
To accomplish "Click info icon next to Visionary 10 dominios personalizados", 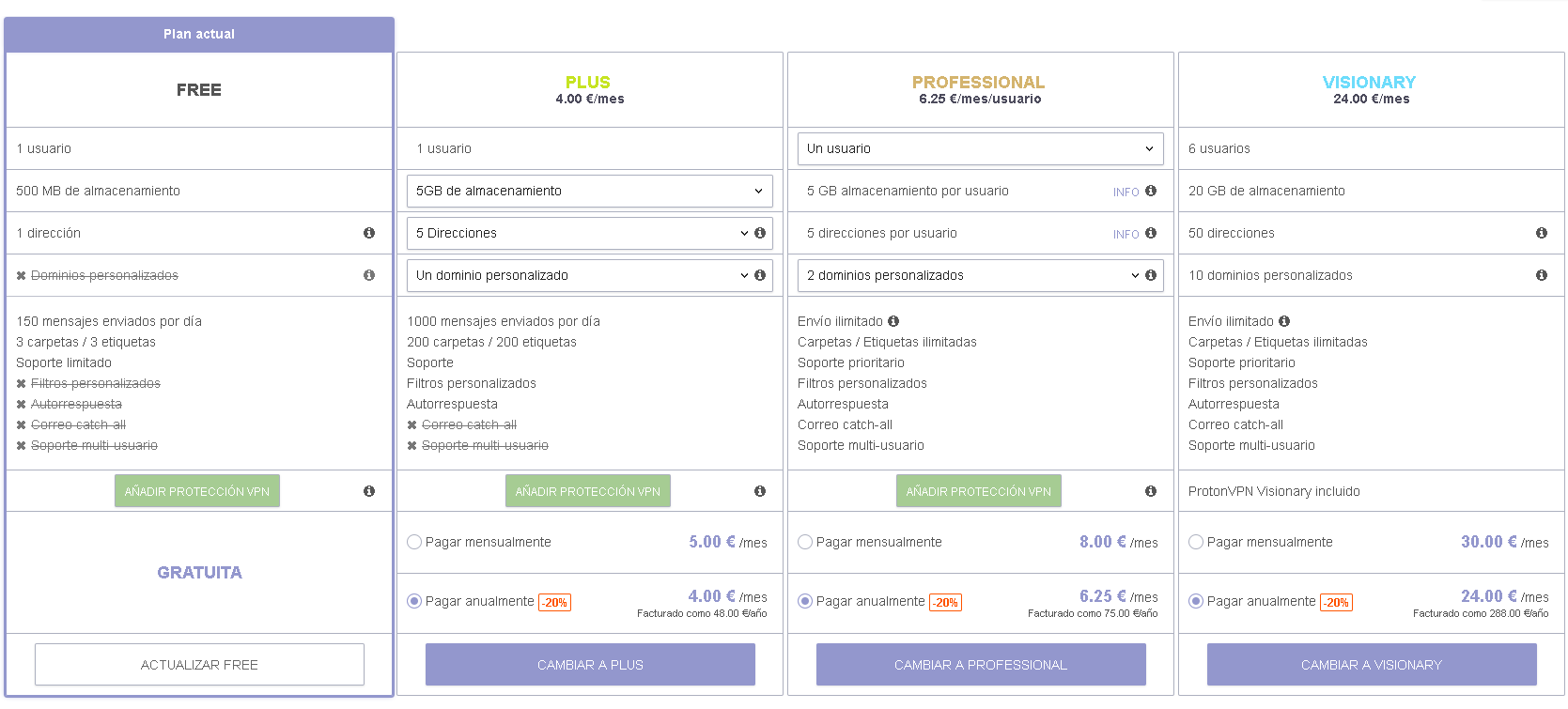I will pos(1542,275).
